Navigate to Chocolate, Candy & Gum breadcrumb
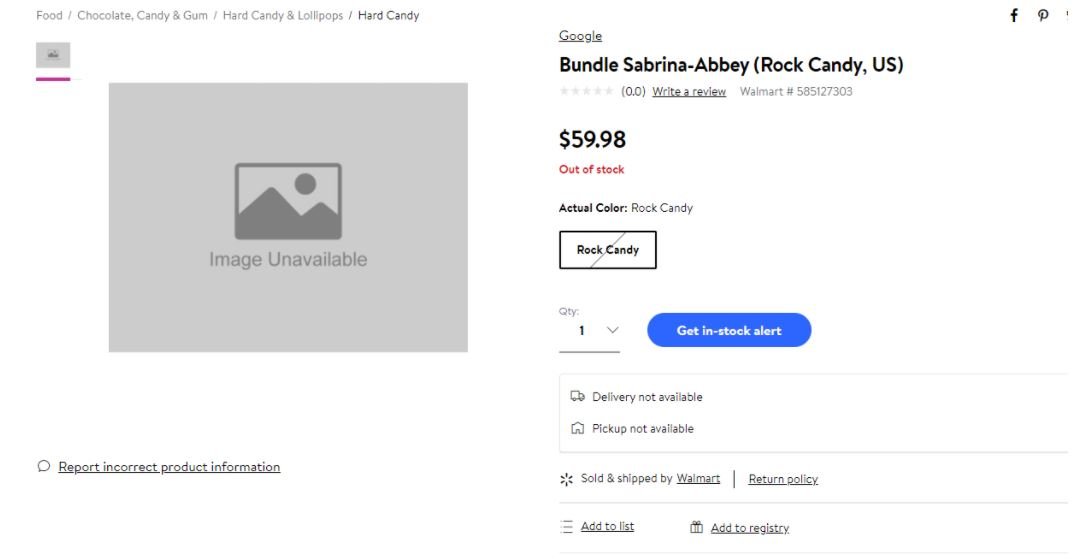Image resolution: width=1075 pixels, height=559 pixels. click(x=142, y=16)
